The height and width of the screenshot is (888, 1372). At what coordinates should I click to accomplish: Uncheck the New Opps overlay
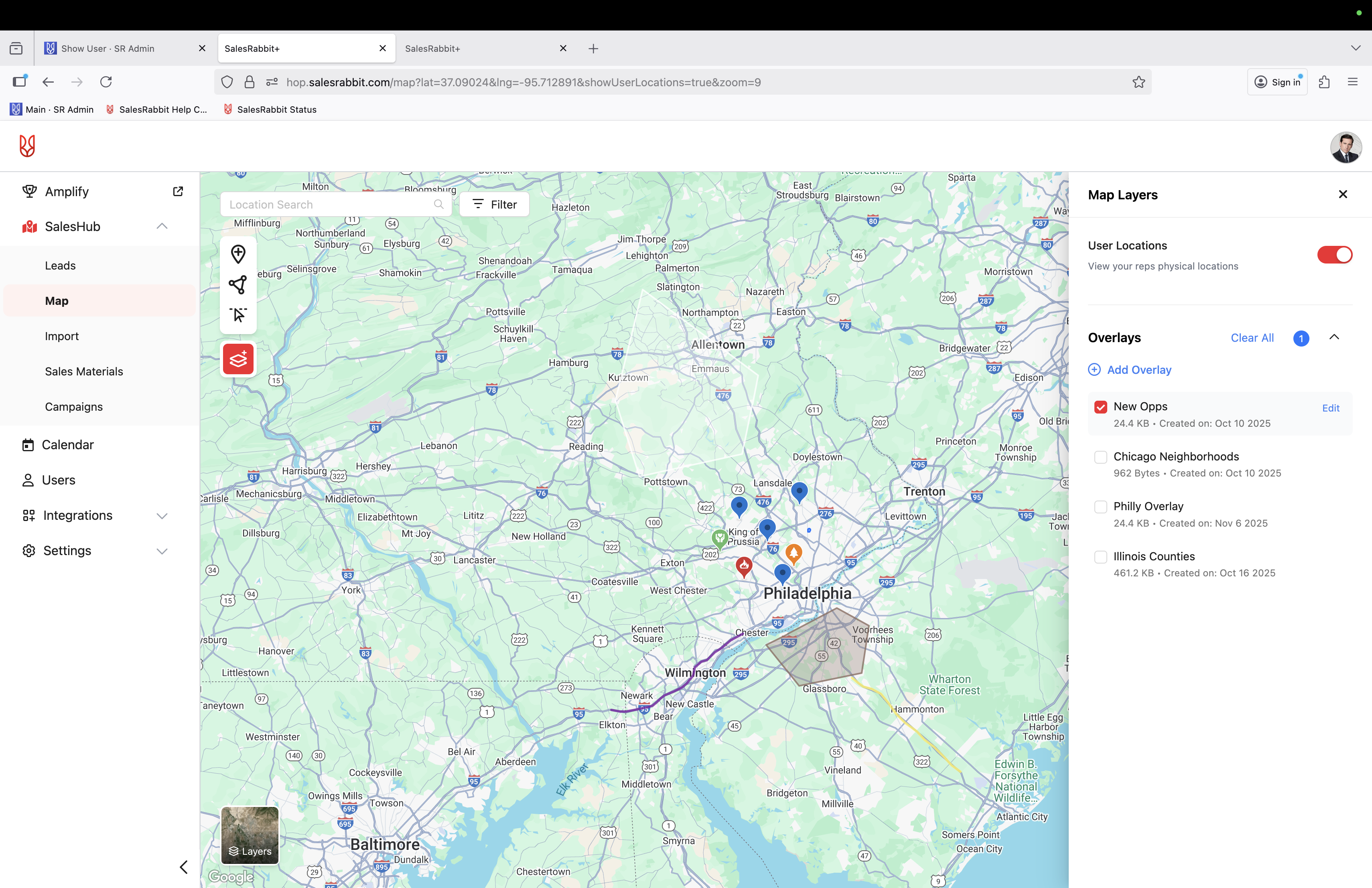[1100, 408]
